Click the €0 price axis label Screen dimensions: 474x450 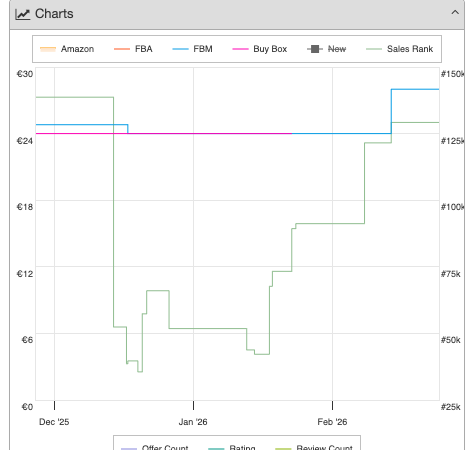pyautogui.click(x=27, y=407)
